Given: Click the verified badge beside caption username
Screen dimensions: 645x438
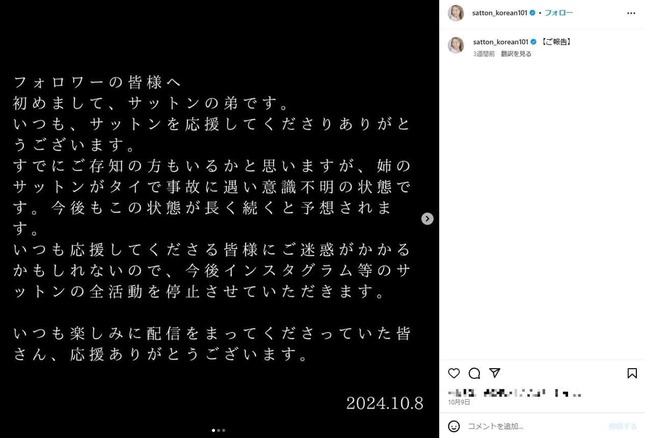Looking at the screenshot, I should tap(534, 42).
